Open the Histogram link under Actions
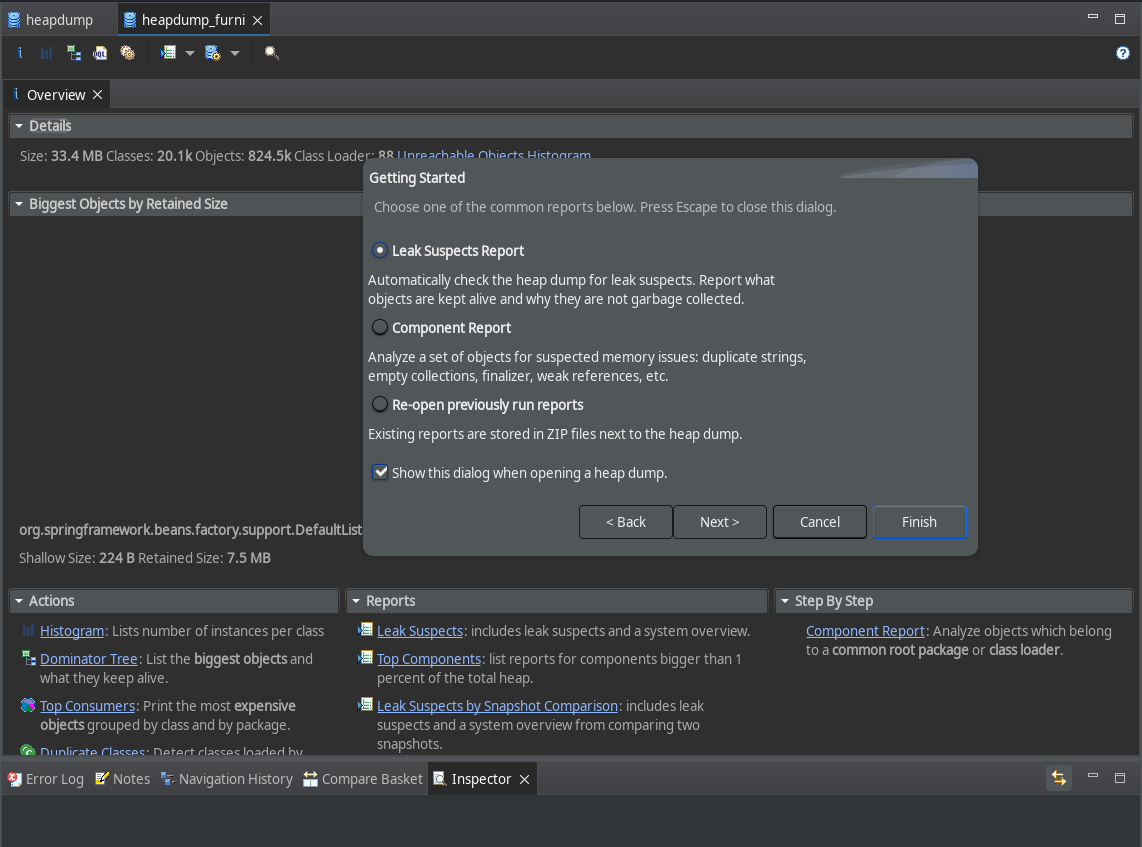This screenshot has height=847, width=1142. [72, 631]
